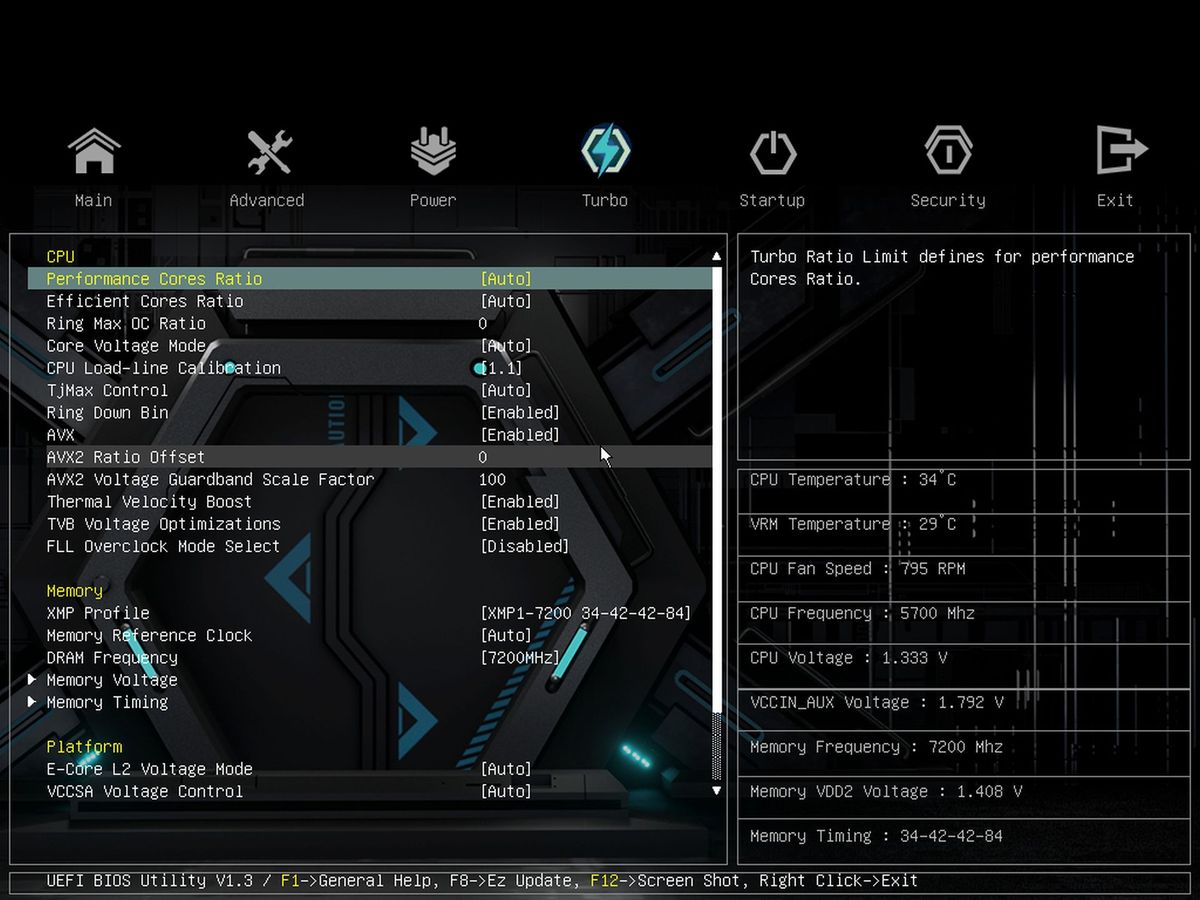Open the Security shield icon
The image size is (1200, 900).
(948, 152)
